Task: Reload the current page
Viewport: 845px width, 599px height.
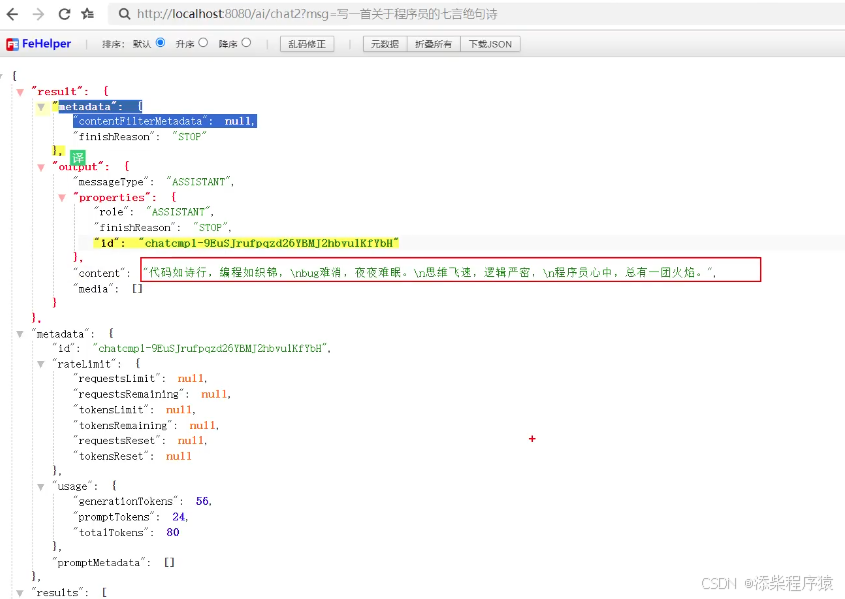Action: 64,14
